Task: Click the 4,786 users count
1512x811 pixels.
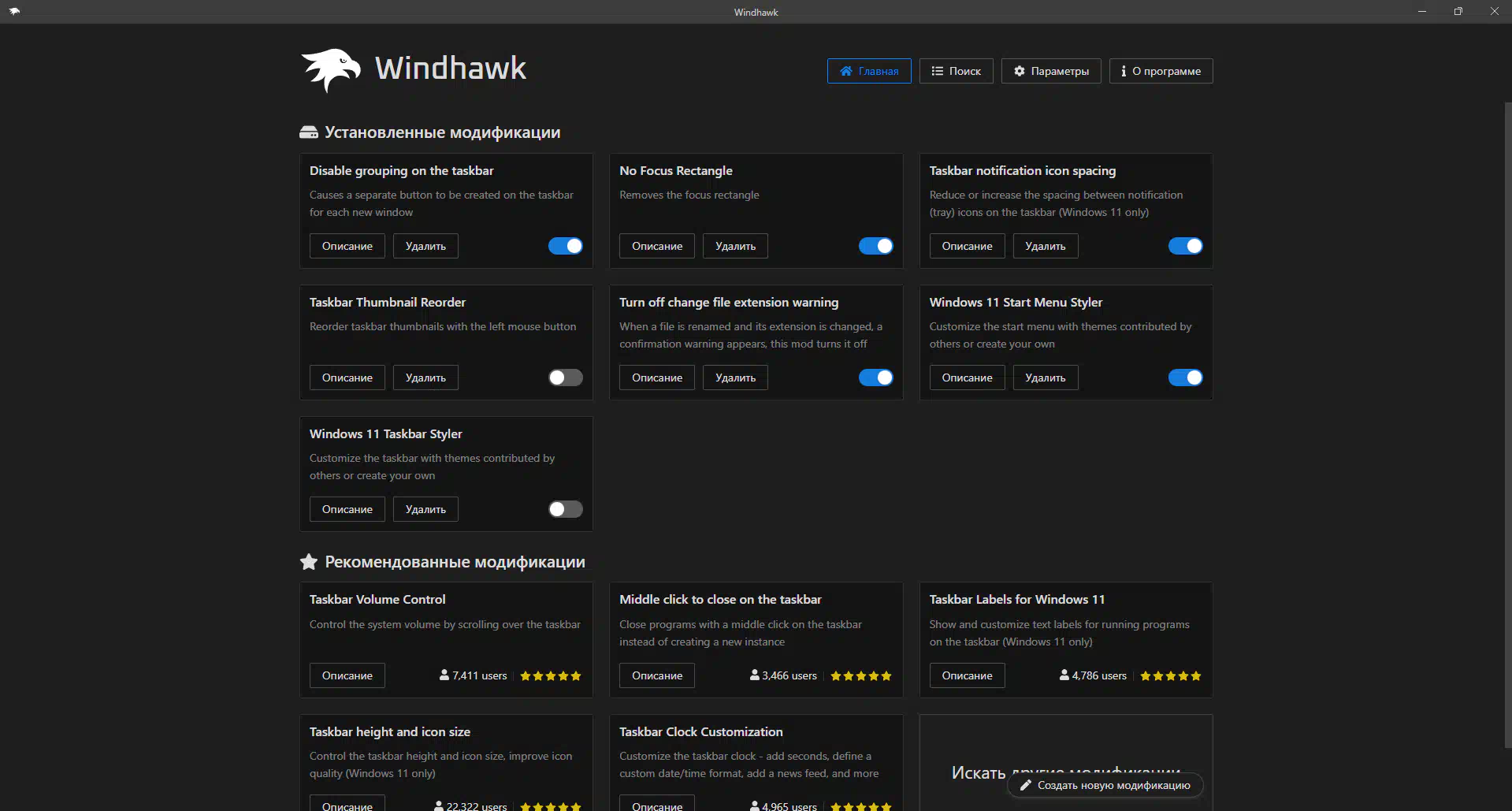Action: 1099,675
